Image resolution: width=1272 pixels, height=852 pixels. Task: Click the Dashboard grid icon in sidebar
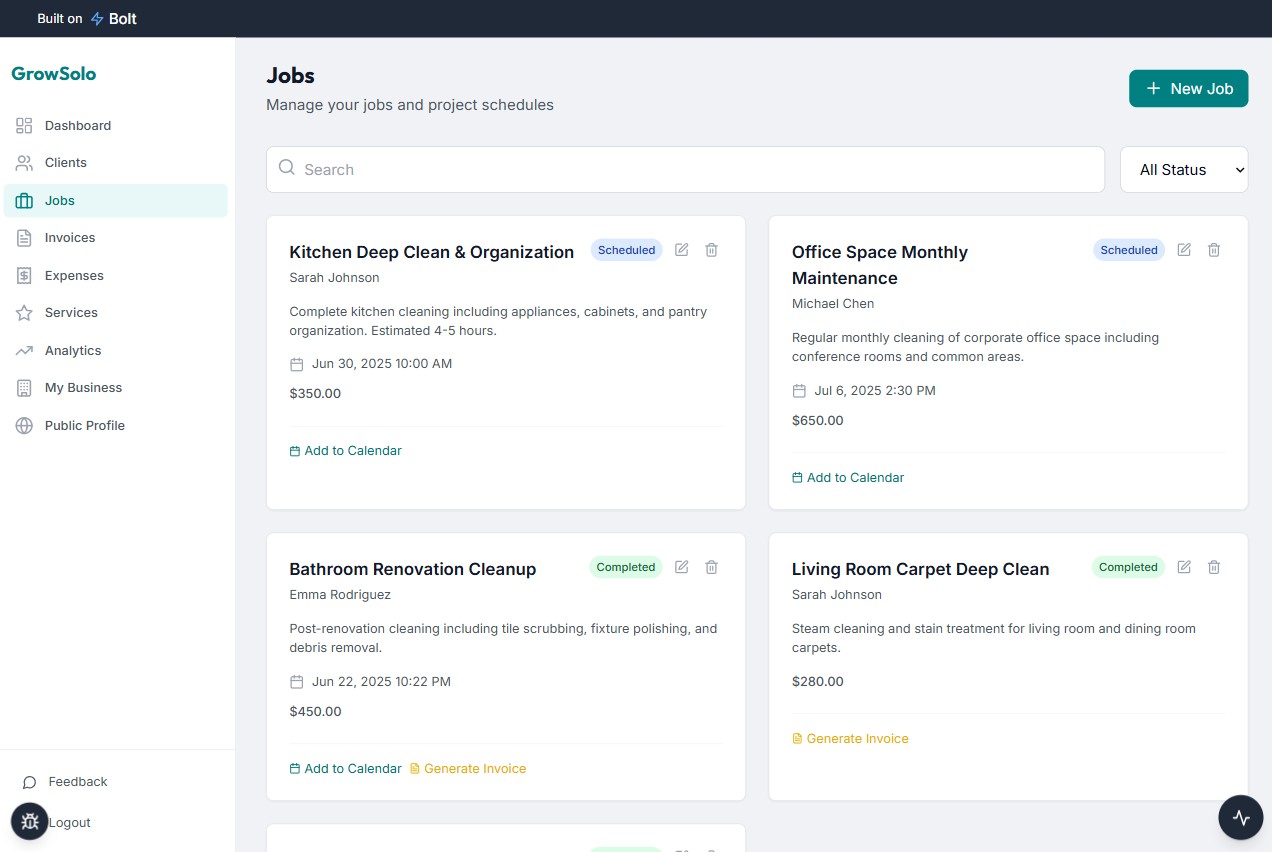tap(24, 125)
